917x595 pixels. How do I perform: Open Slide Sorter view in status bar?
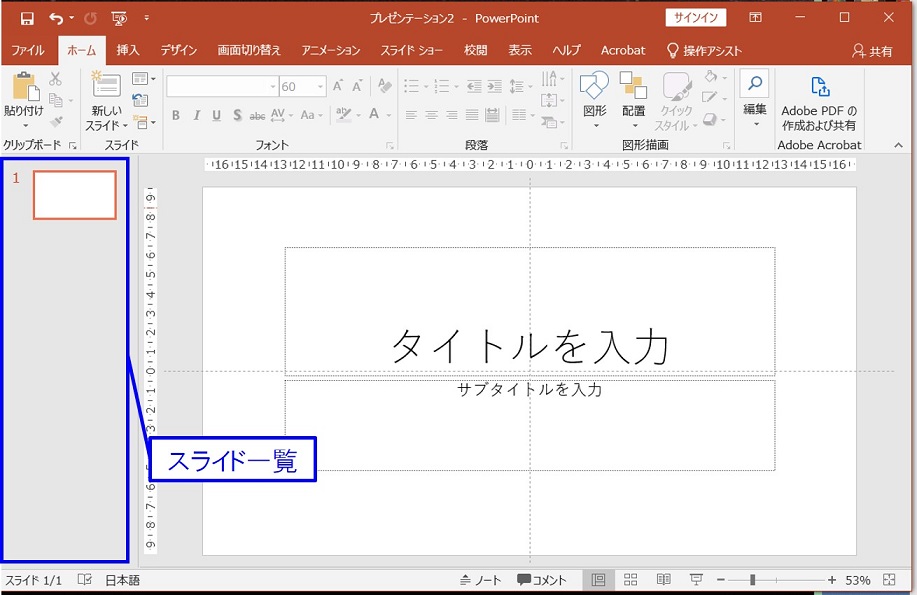click(x=631, y=580)
